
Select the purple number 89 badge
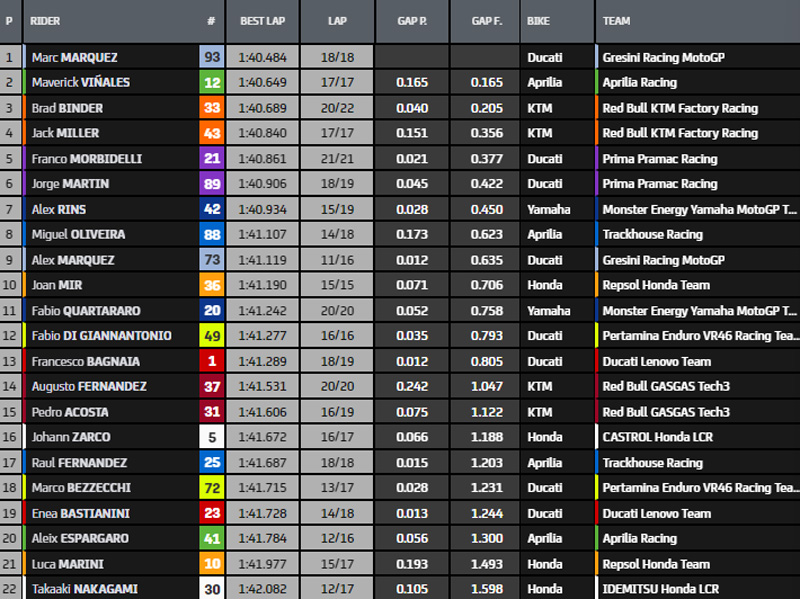click(x=211, y=184)
